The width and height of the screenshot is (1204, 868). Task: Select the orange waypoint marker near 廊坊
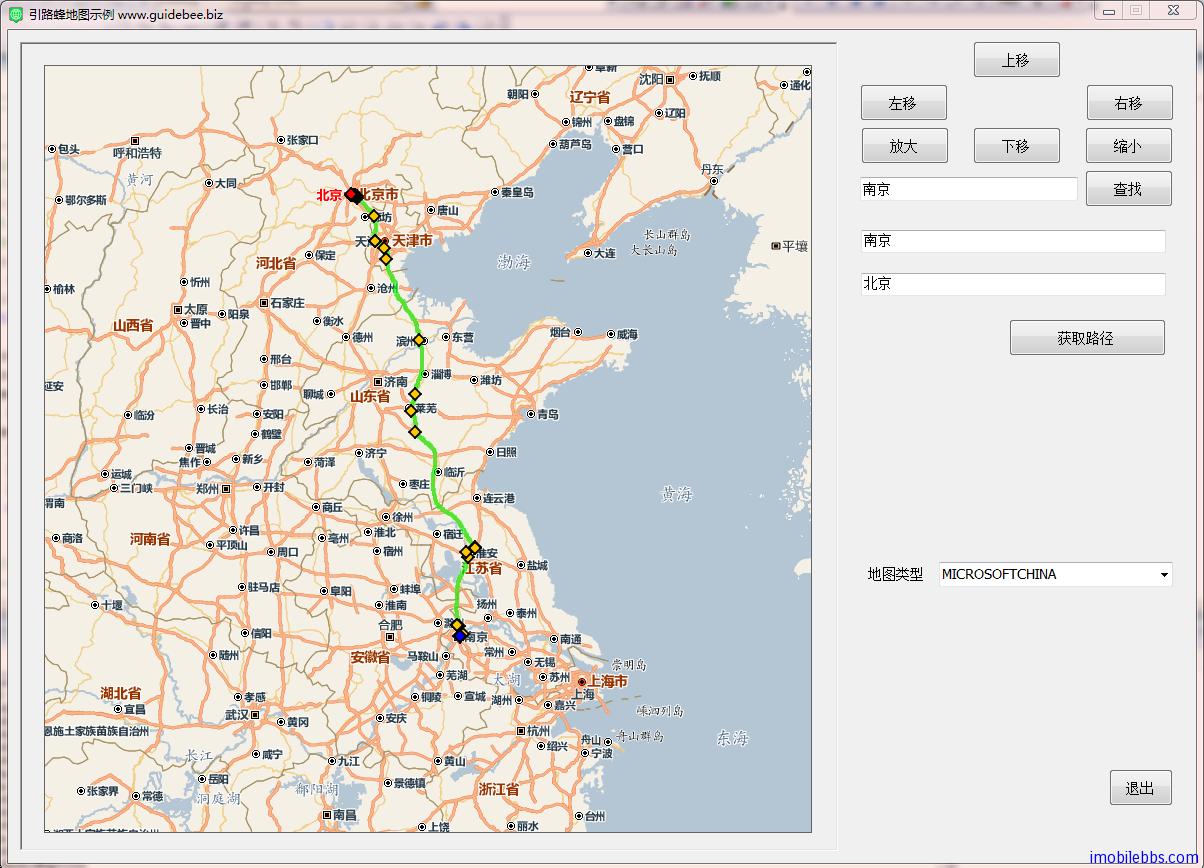(374, 216)
